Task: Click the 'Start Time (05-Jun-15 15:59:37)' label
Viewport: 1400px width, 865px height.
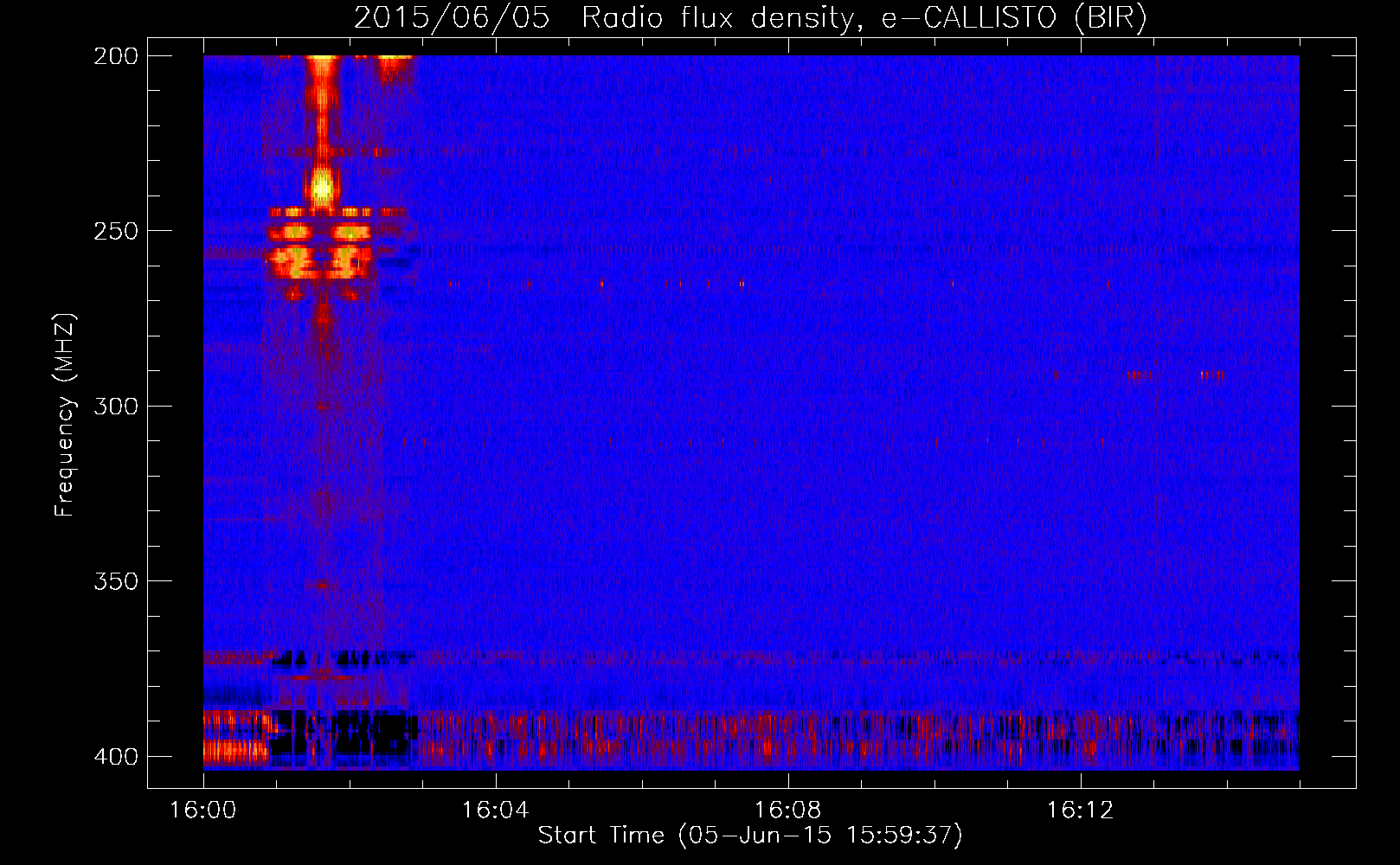Action: pos(750,836)
